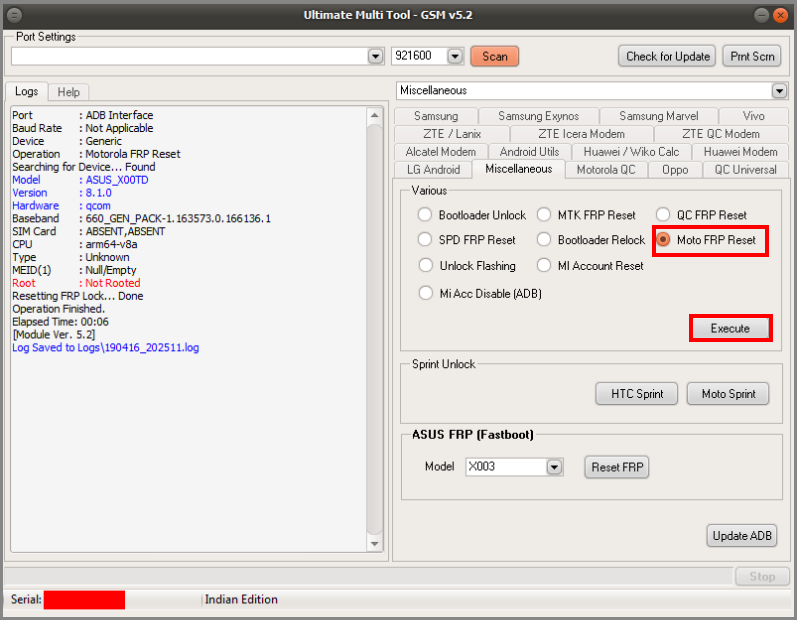Open the Oppo tab
The width and height of the screenshot is (797, 620).
click(675, 169)
